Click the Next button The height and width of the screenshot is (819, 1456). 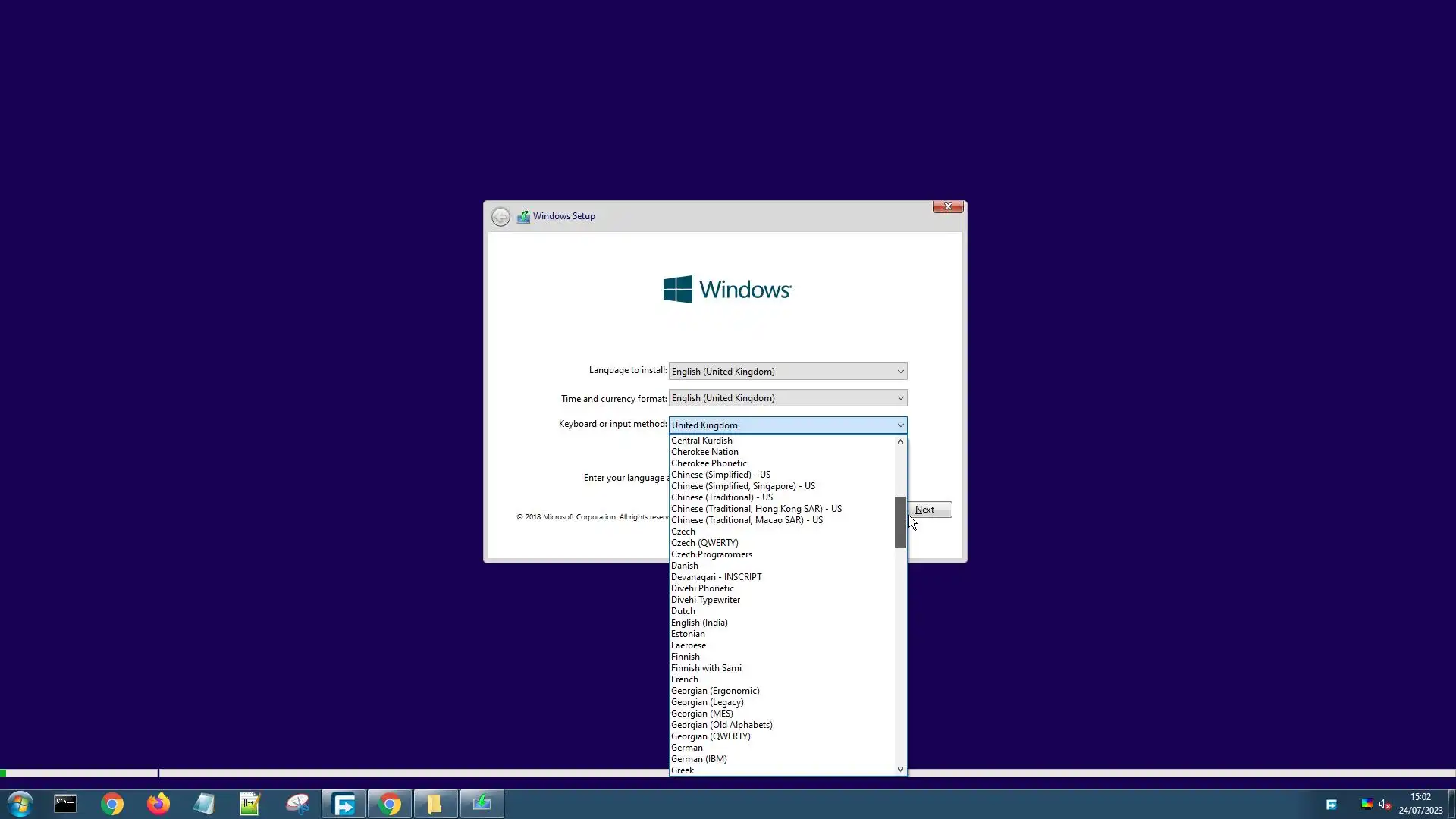[931, 510]
